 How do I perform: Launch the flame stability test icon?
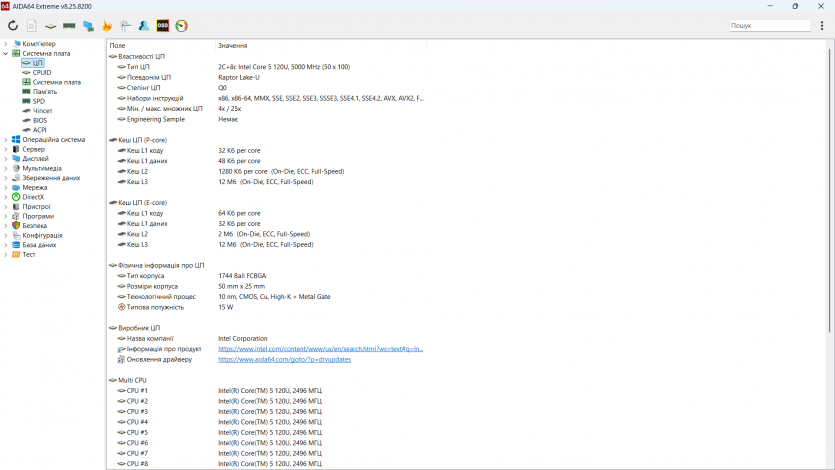click(107, 26)
